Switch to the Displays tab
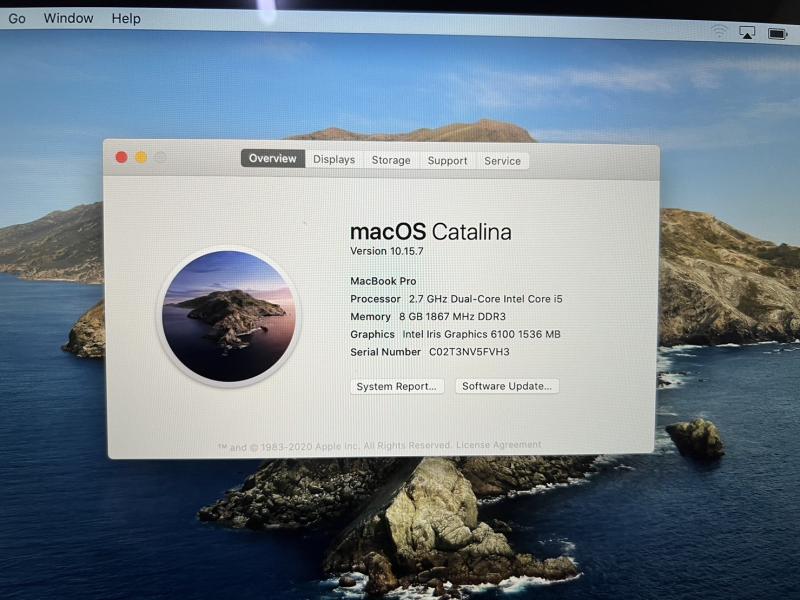Image resolution: width=800 pixels, height=600 pixels. pyautogui.click(x=334, y=160)
